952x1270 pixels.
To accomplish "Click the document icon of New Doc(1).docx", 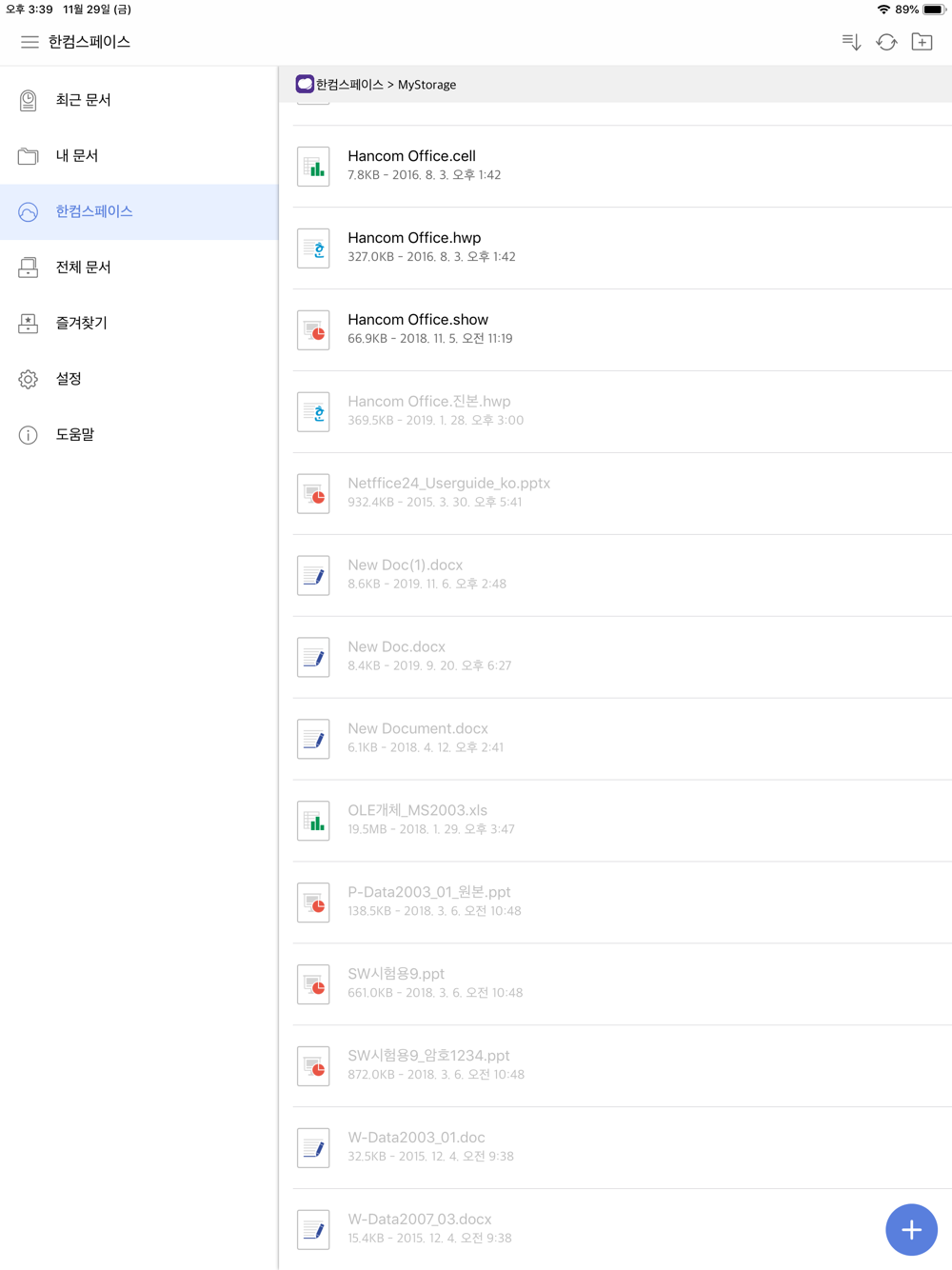I will tap(313, 576).
